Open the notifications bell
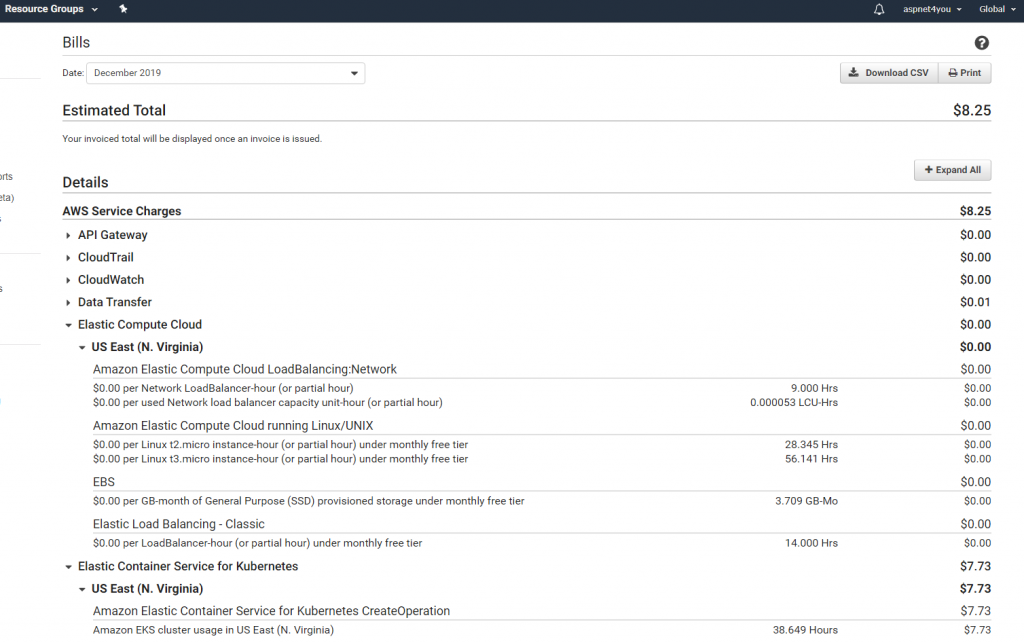 point(879,9)
